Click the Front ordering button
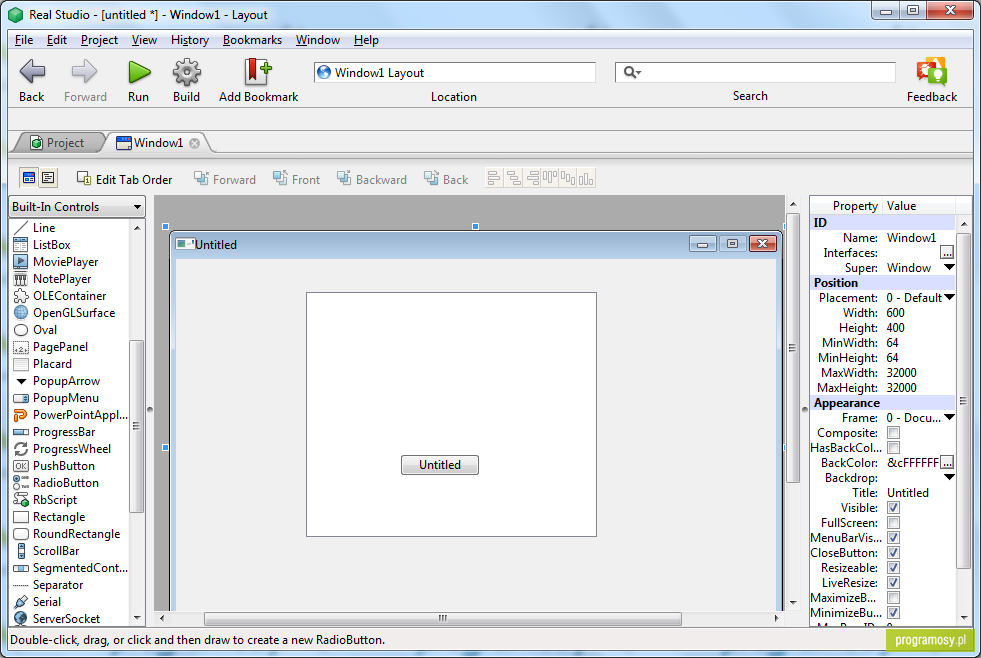 point(297,180)
